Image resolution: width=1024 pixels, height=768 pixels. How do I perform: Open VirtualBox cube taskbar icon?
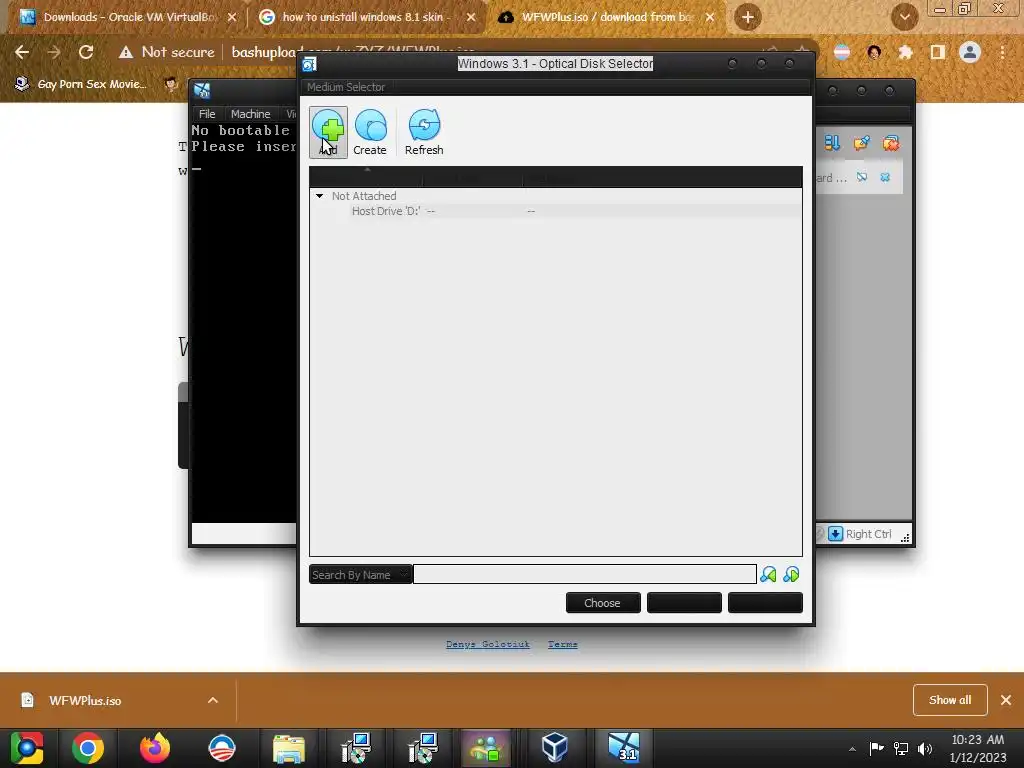(x=554, y=748)
